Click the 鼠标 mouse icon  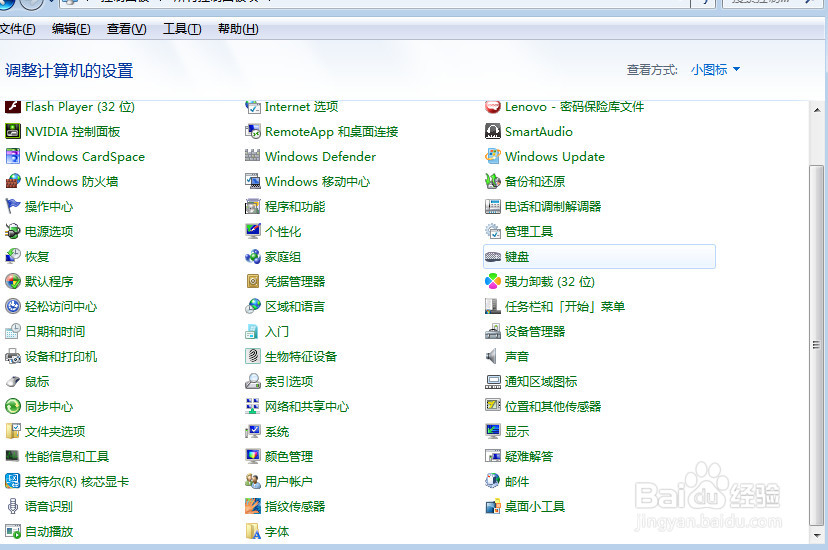pos(13,381)
